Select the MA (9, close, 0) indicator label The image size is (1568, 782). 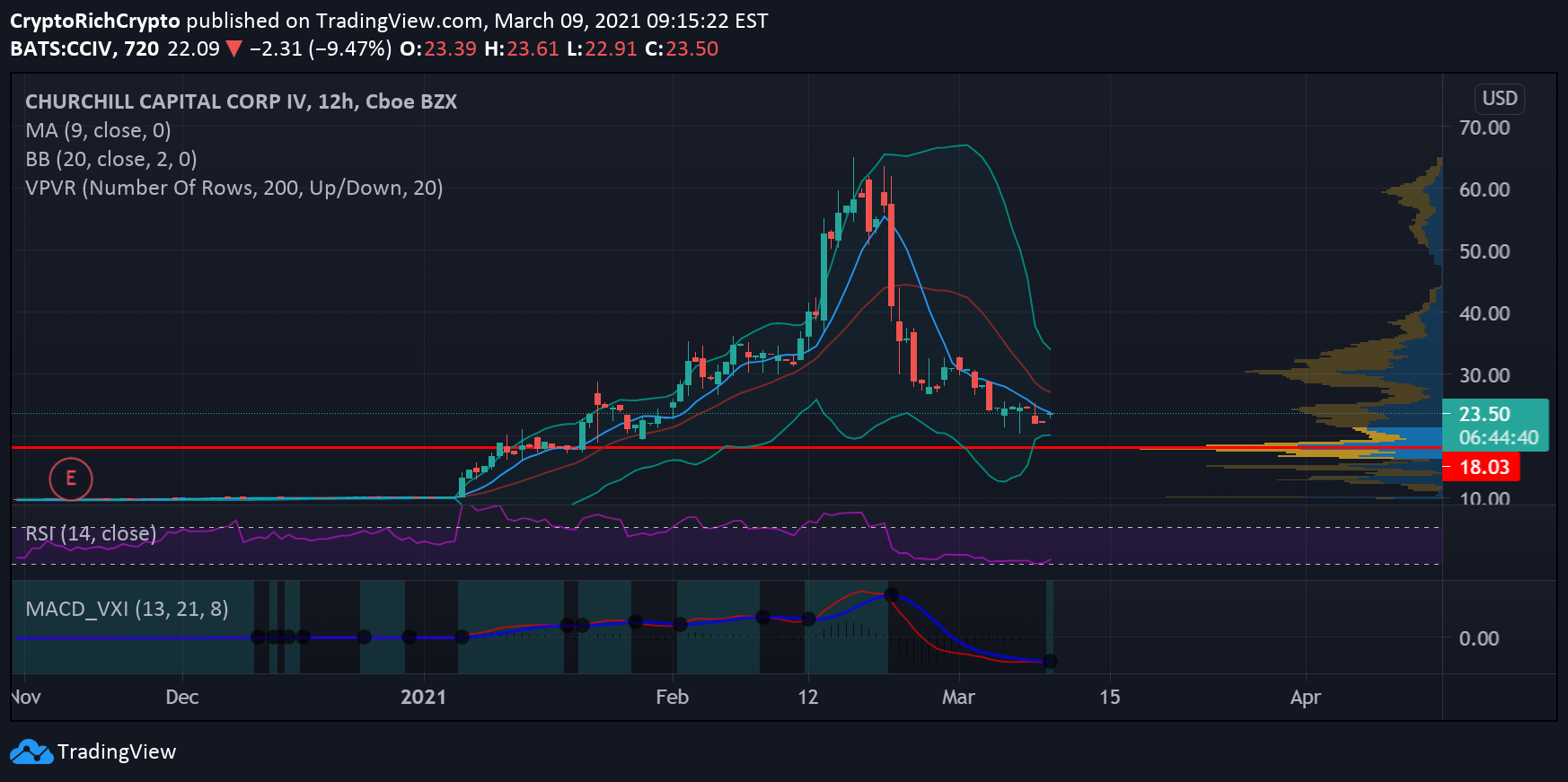pos(98,130)
